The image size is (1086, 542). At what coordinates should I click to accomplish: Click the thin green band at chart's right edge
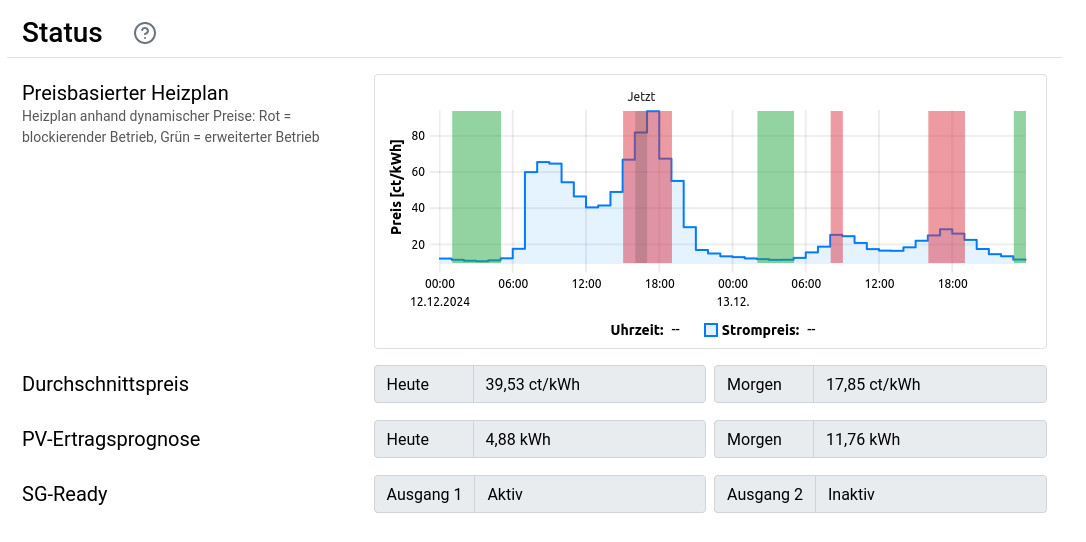[x=1019, y=186]
